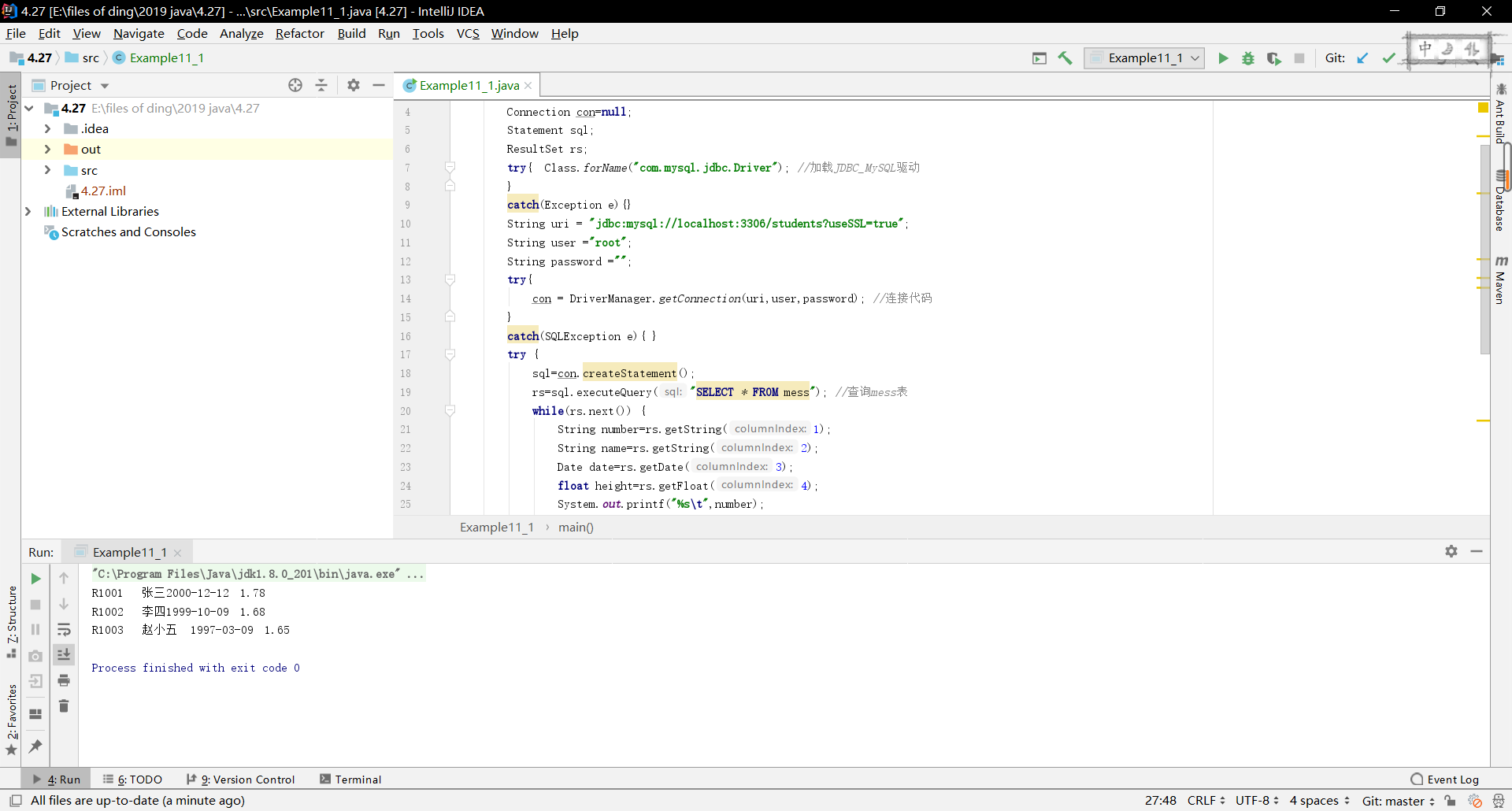Change the CRLF line separator setting

pyautogui.click(x=1206, y=801)
